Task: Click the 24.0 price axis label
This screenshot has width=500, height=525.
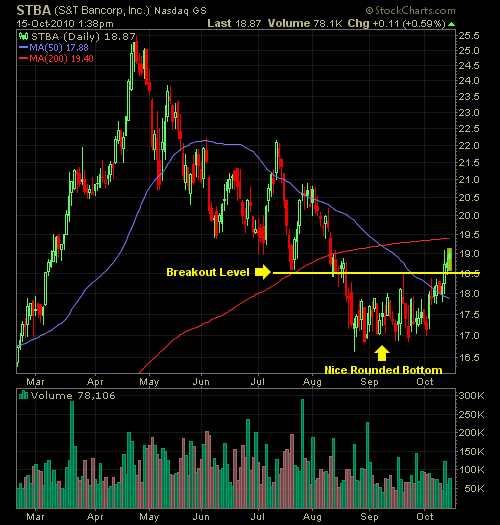Action: coord(469,81)
